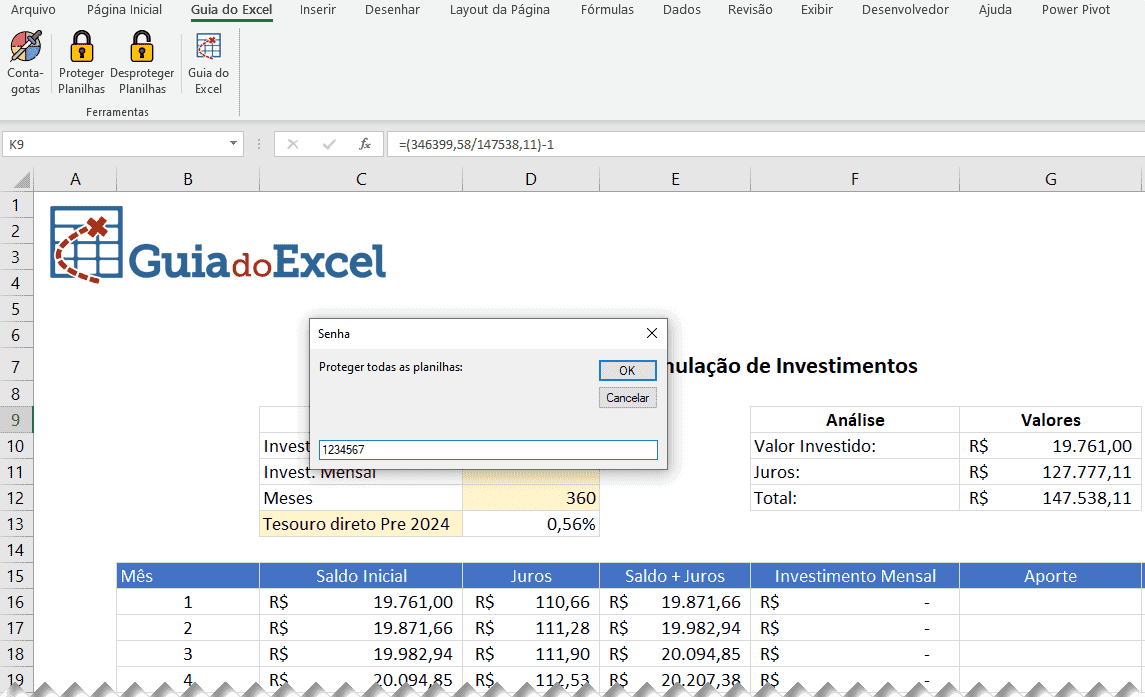Click the Mês column header cell

[188, 576]
